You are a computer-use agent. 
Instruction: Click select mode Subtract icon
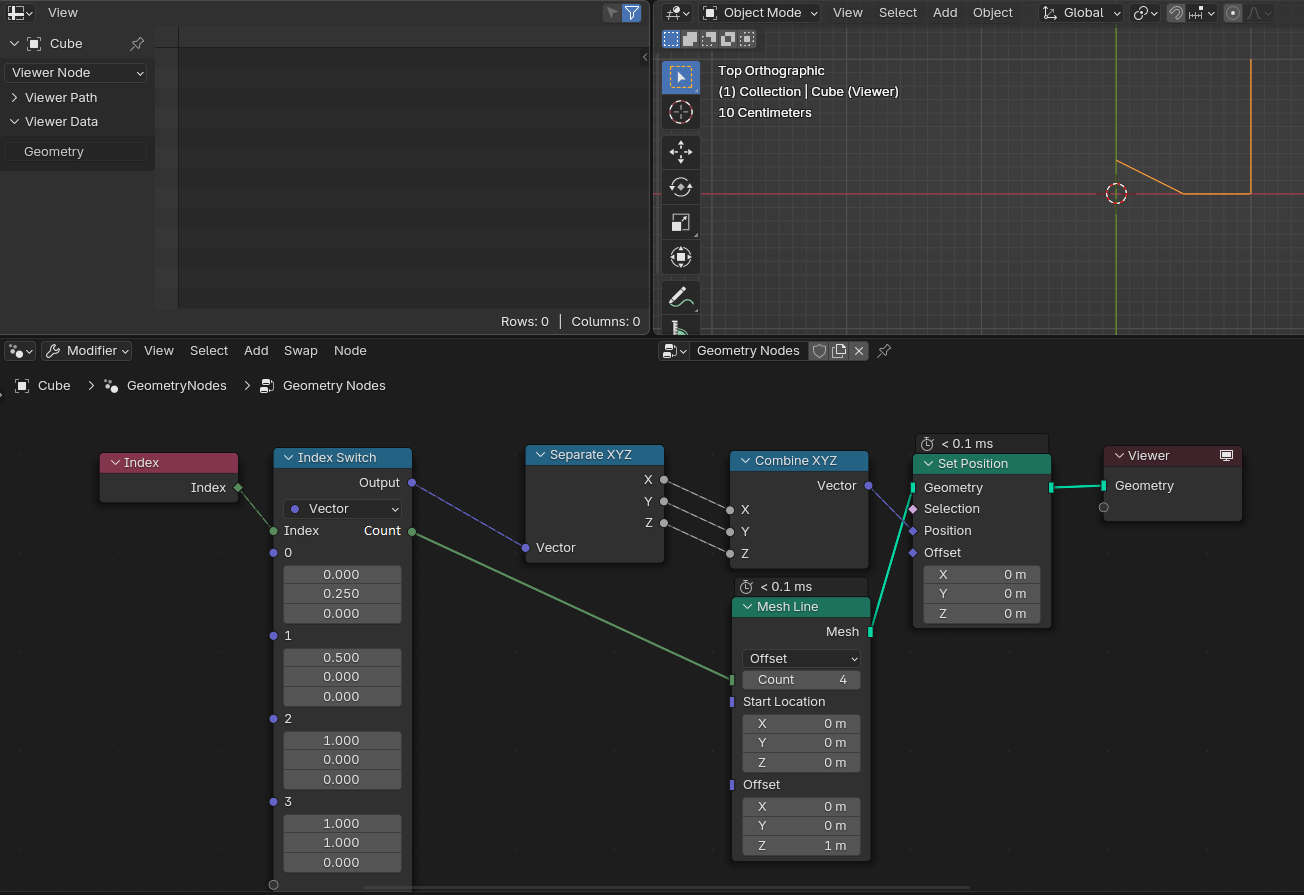[709, 39]
